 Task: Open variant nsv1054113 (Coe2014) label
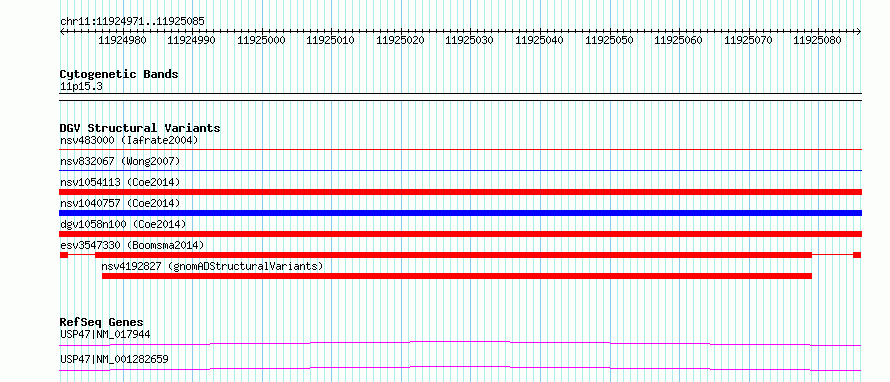coord(120,182)
